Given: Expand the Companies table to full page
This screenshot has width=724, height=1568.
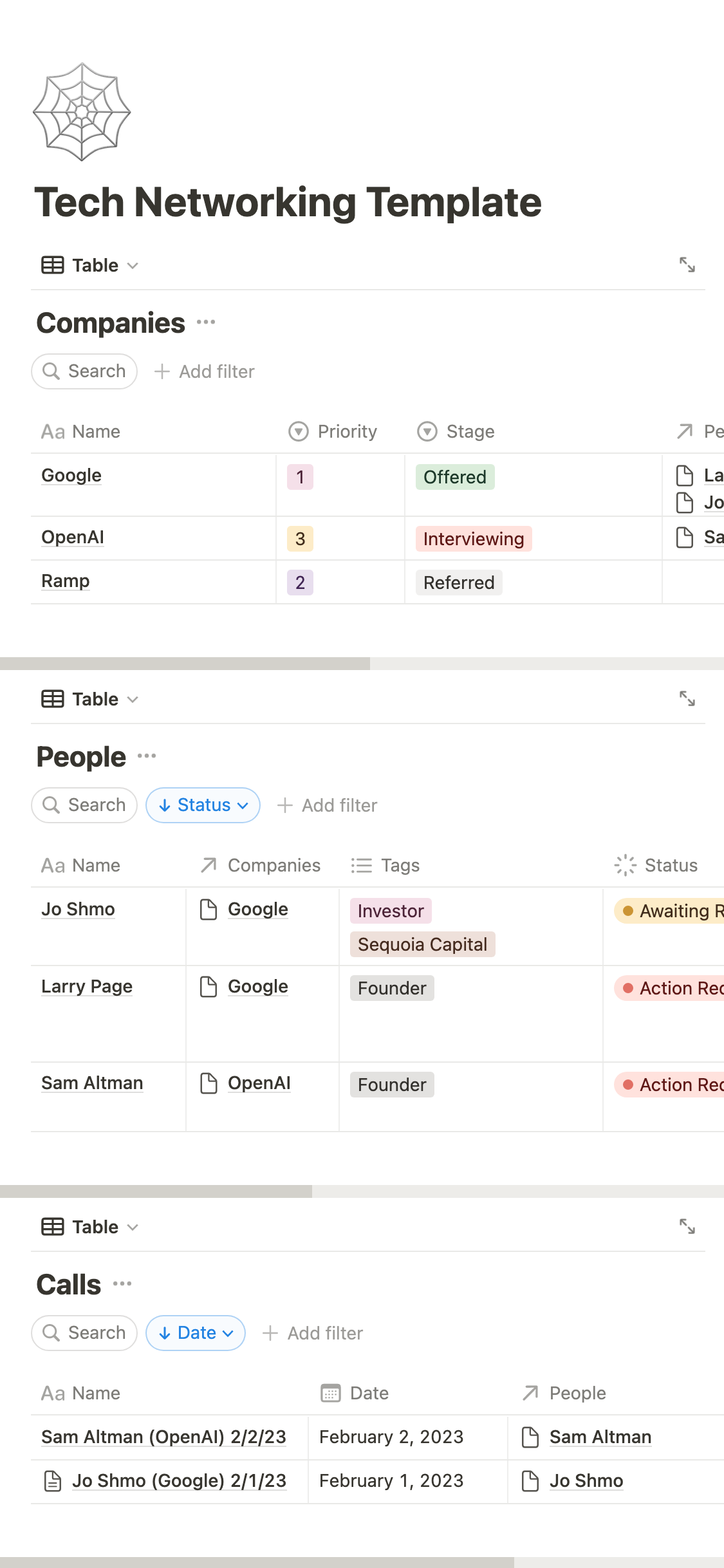Looking at the screenshot, I should click(687, 265).
